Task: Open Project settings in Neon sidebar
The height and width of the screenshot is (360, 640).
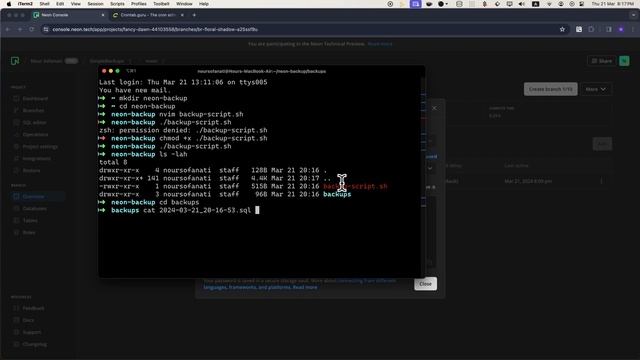Action: [40, 147]
